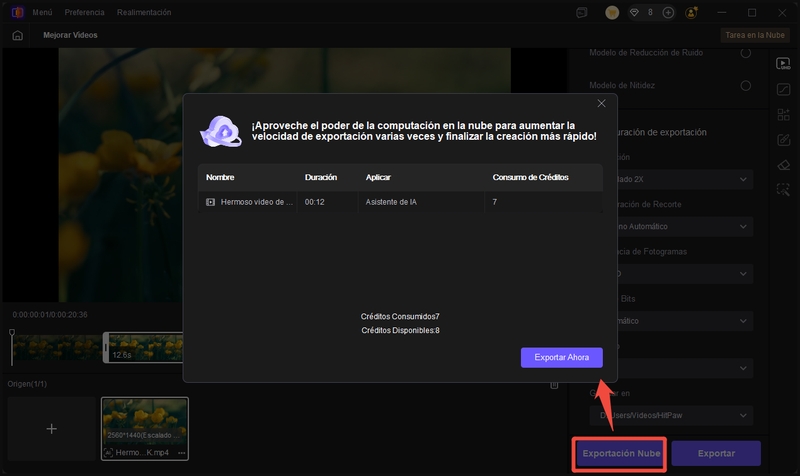Click the video preview area

(285, 174)
